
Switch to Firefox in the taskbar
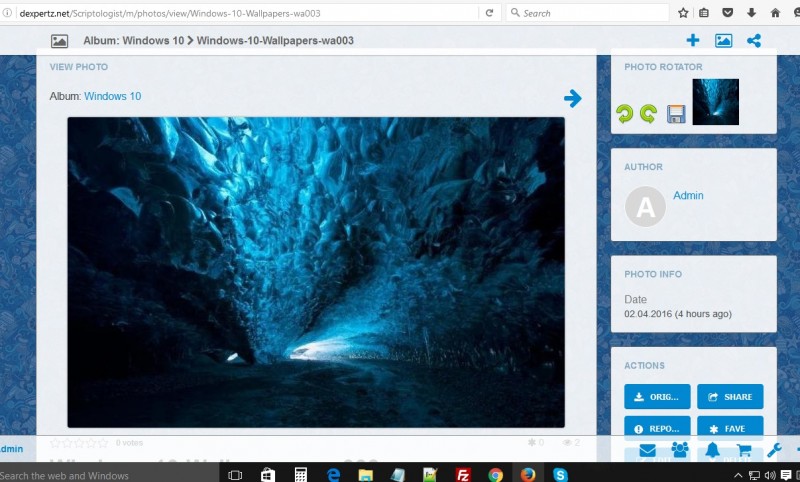(x=528, y=475)
